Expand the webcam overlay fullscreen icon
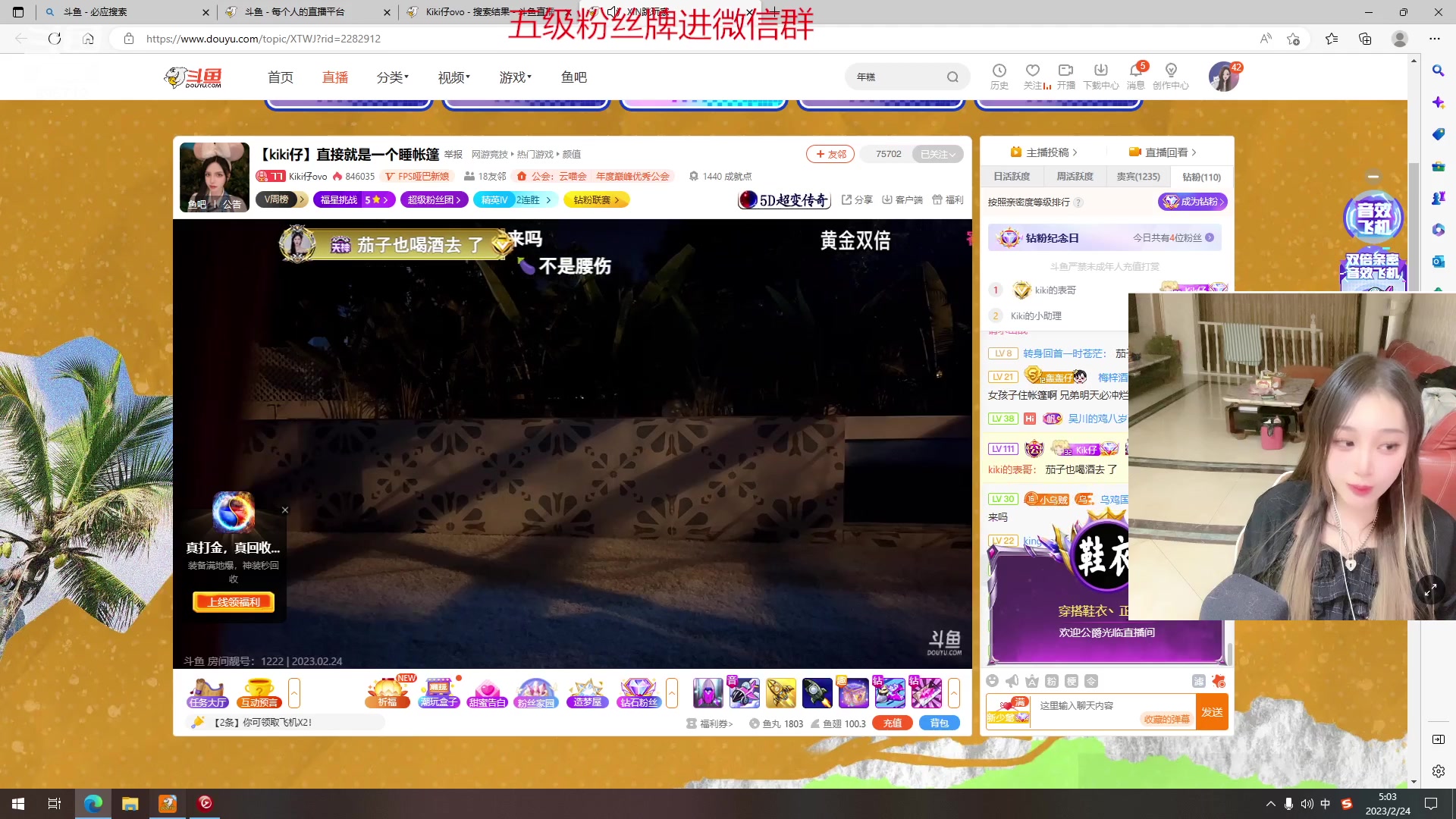Image resolution: width=1456 pixels, height=819 pixels. click(1430, 590)
